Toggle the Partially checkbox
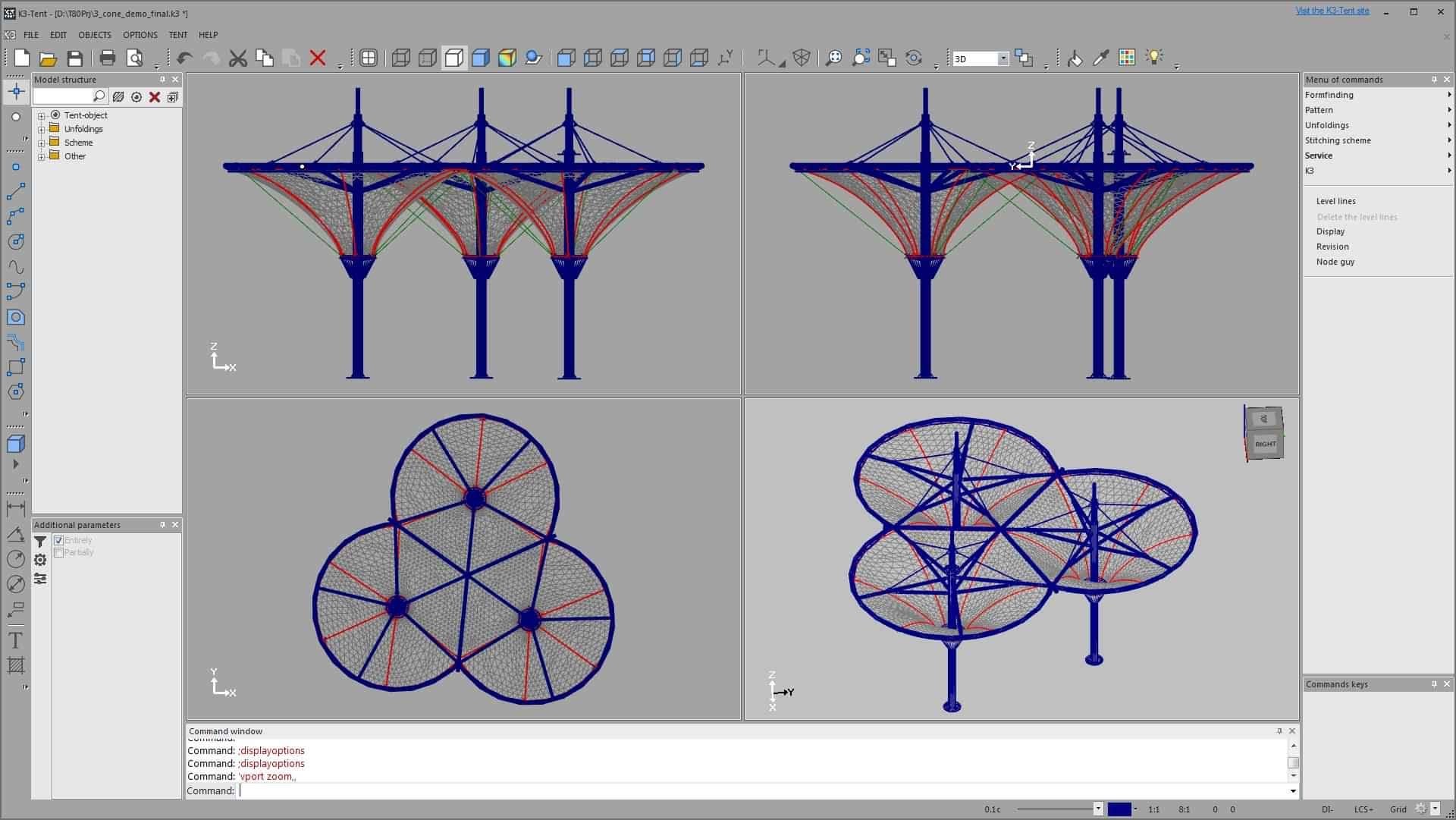 (x=59, y=552)
